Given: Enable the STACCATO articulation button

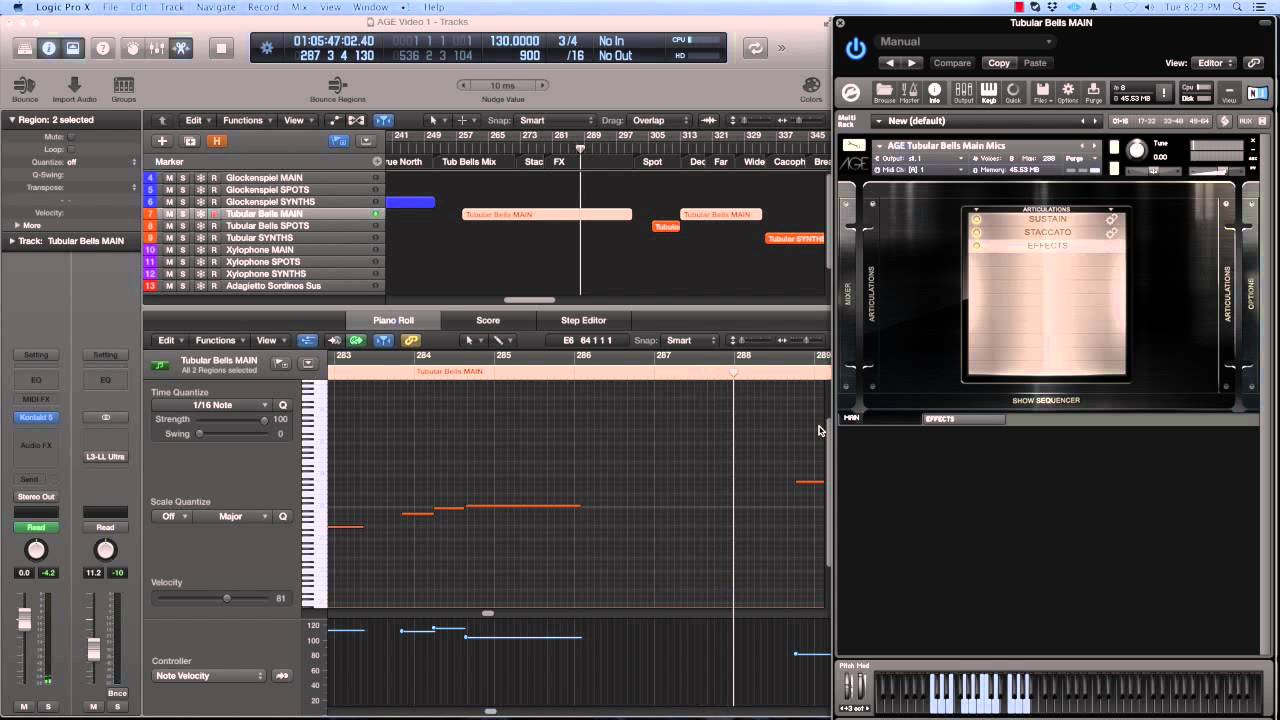Looking at the screenshot, I should (977, 232).
